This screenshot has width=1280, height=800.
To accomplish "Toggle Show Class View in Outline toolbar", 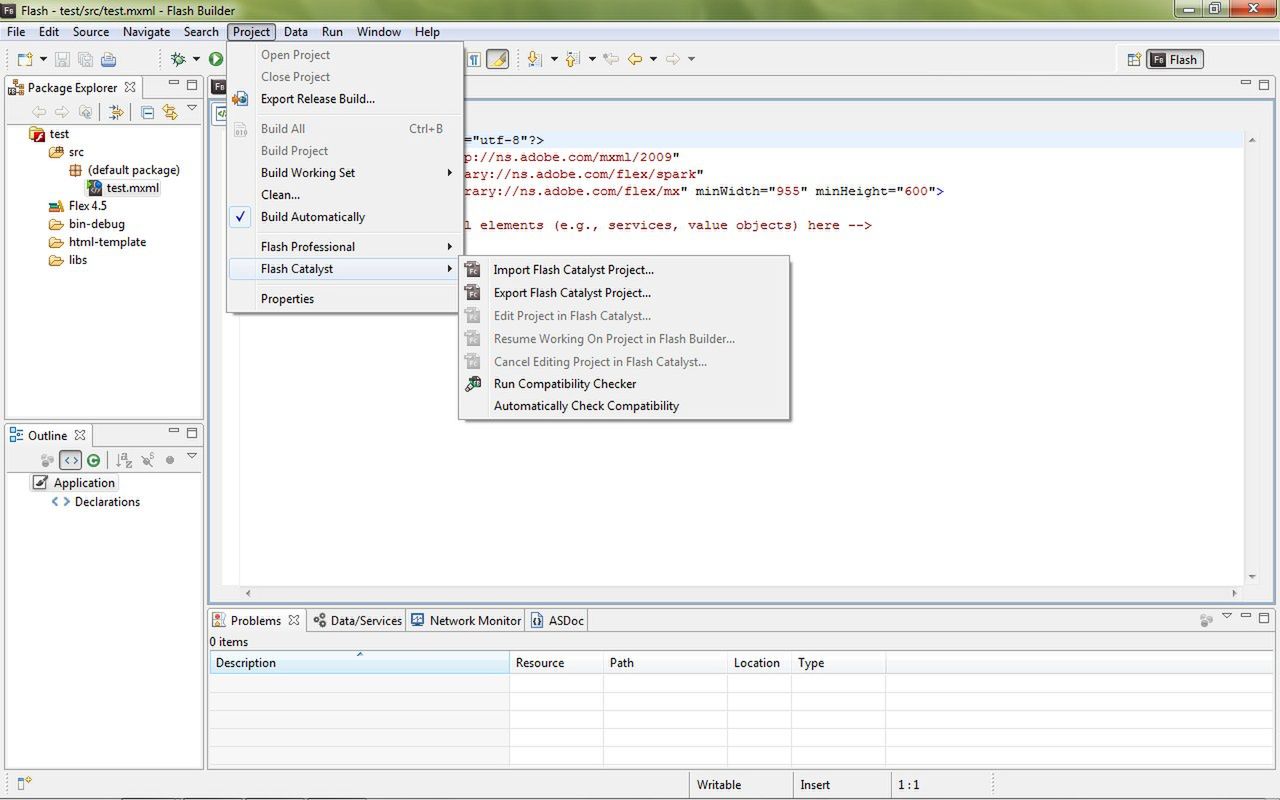I will (x=70, y=460).
